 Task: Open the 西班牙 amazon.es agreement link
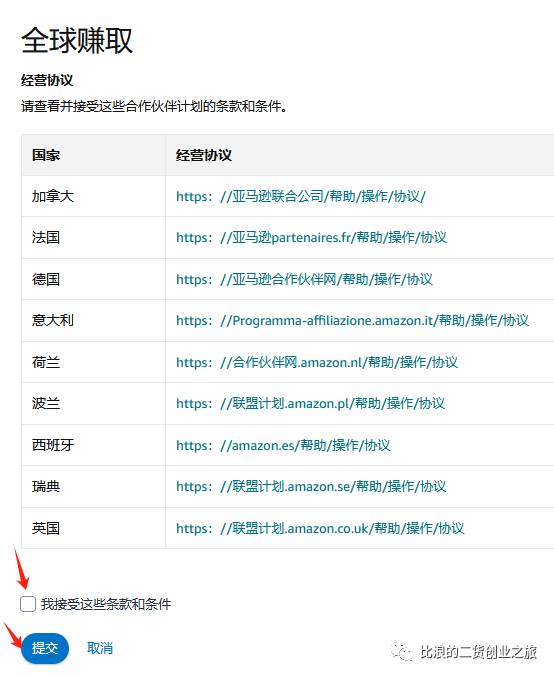(x=283, y=445)
